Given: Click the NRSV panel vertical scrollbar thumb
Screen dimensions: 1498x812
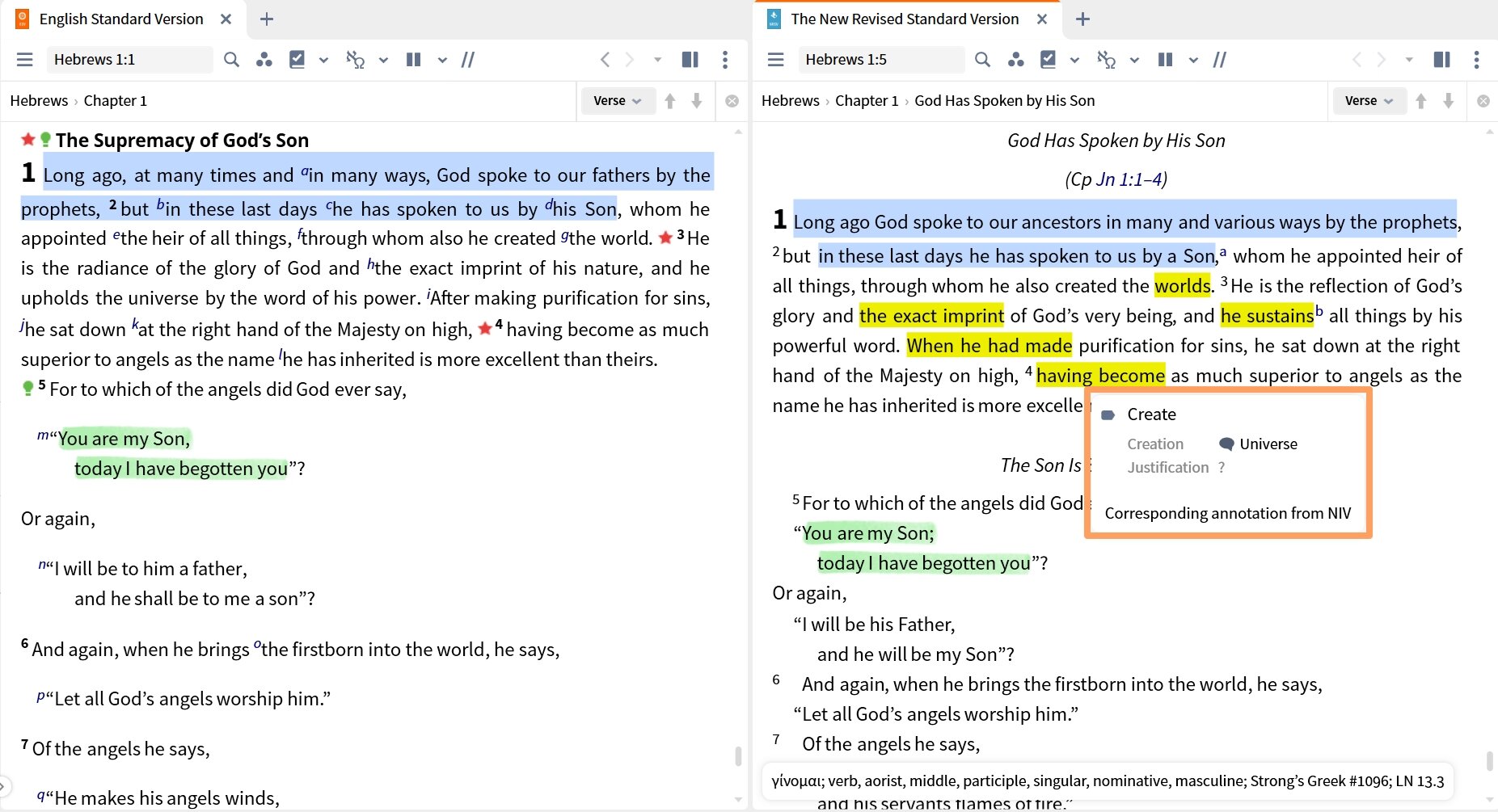Looking at the screenshot, I should coord(1489,761).
